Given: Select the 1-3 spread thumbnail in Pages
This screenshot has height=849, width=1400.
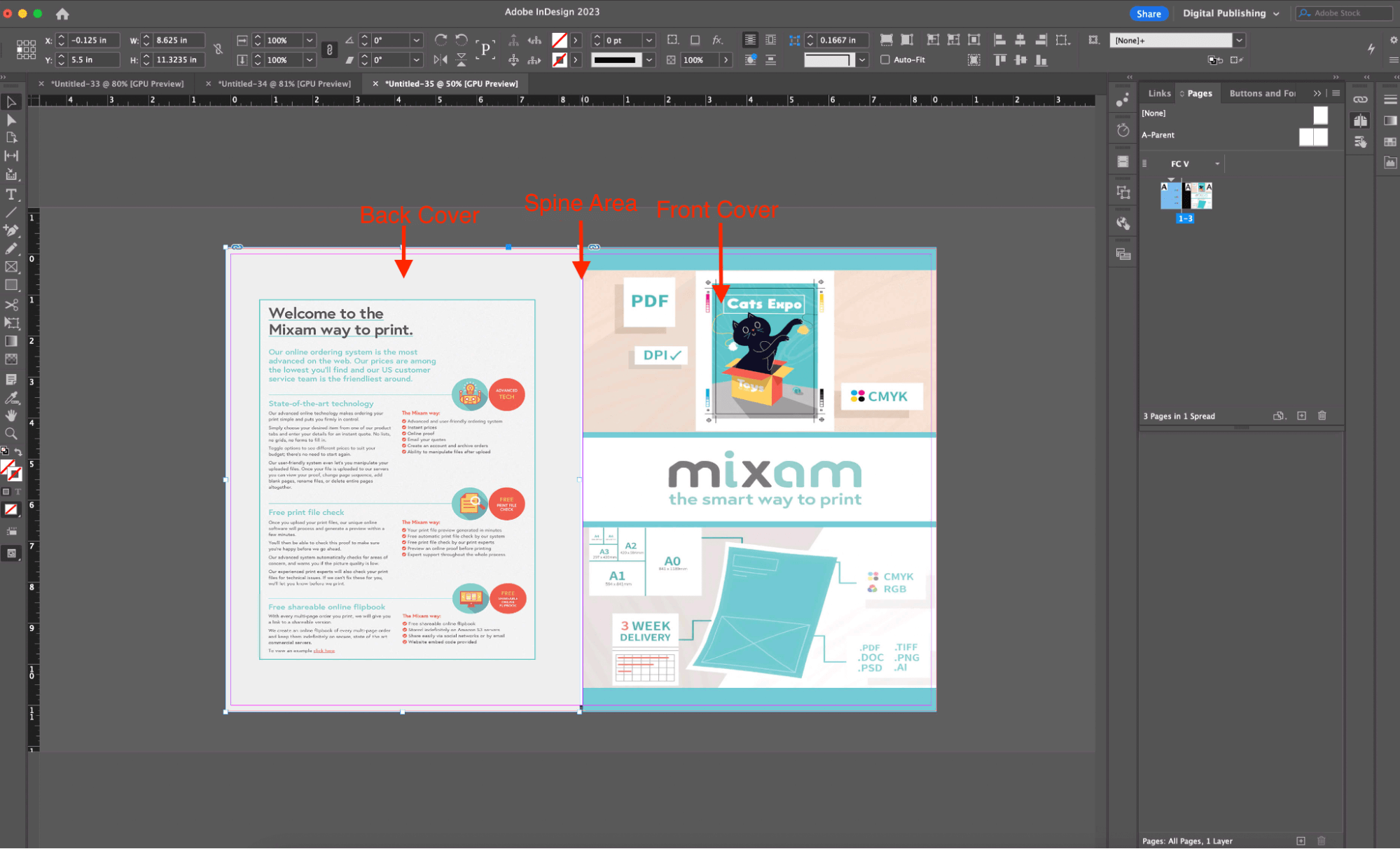Looking at the screenshot, I should coord(1186,196).
